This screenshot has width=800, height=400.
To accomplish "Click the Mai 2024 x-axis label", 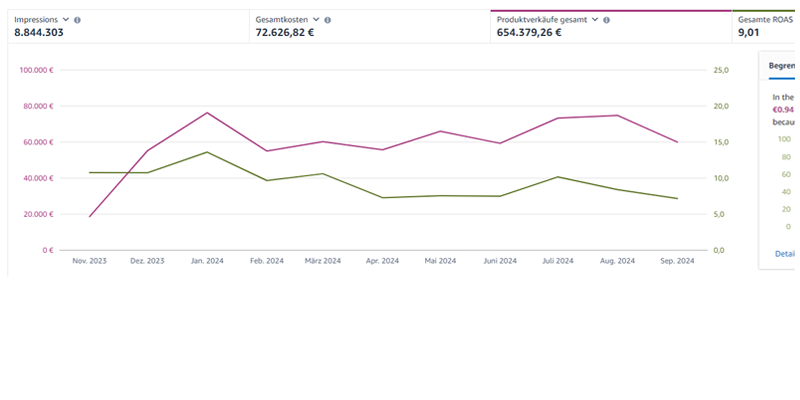I will point(441,261).
